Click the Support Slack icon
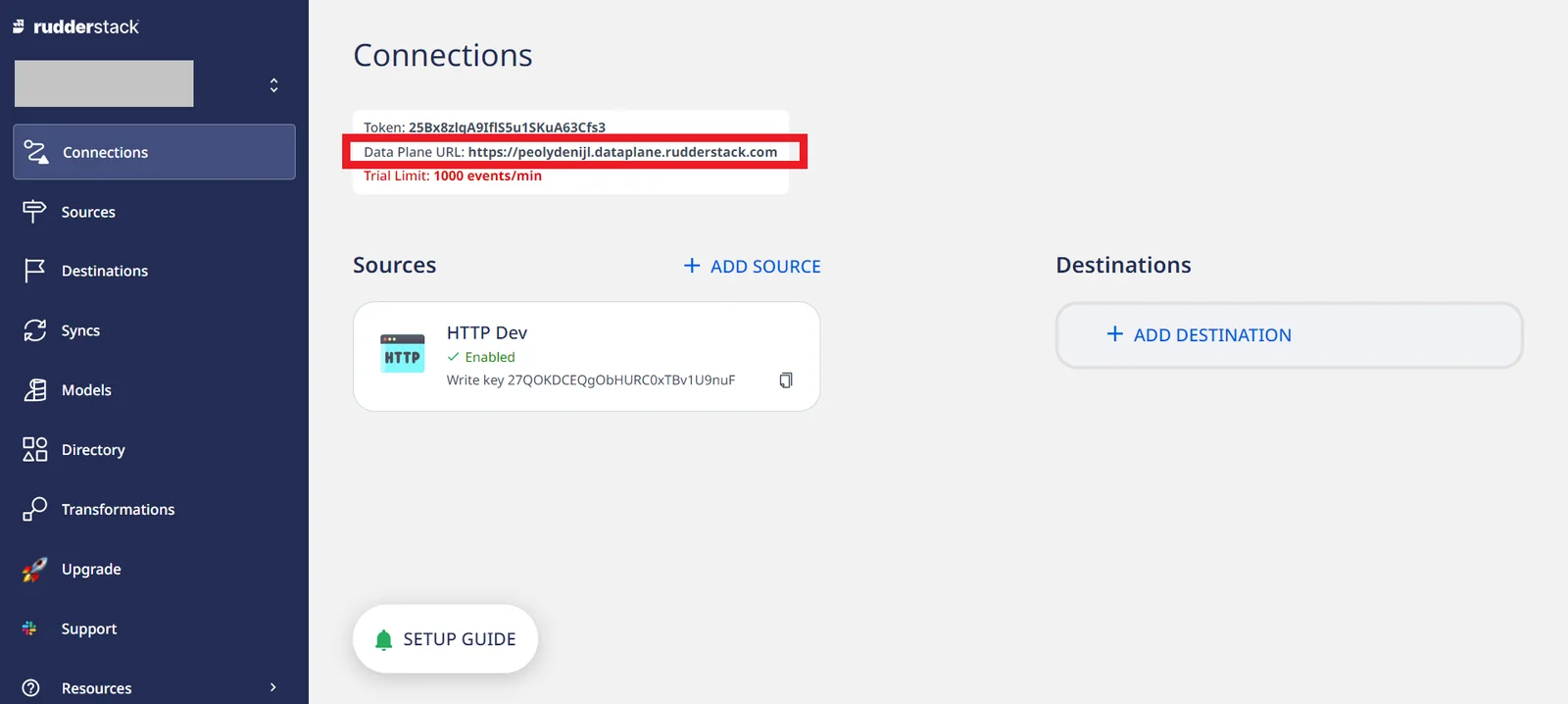The image size is (1568, 704). (x=30, y=629)
